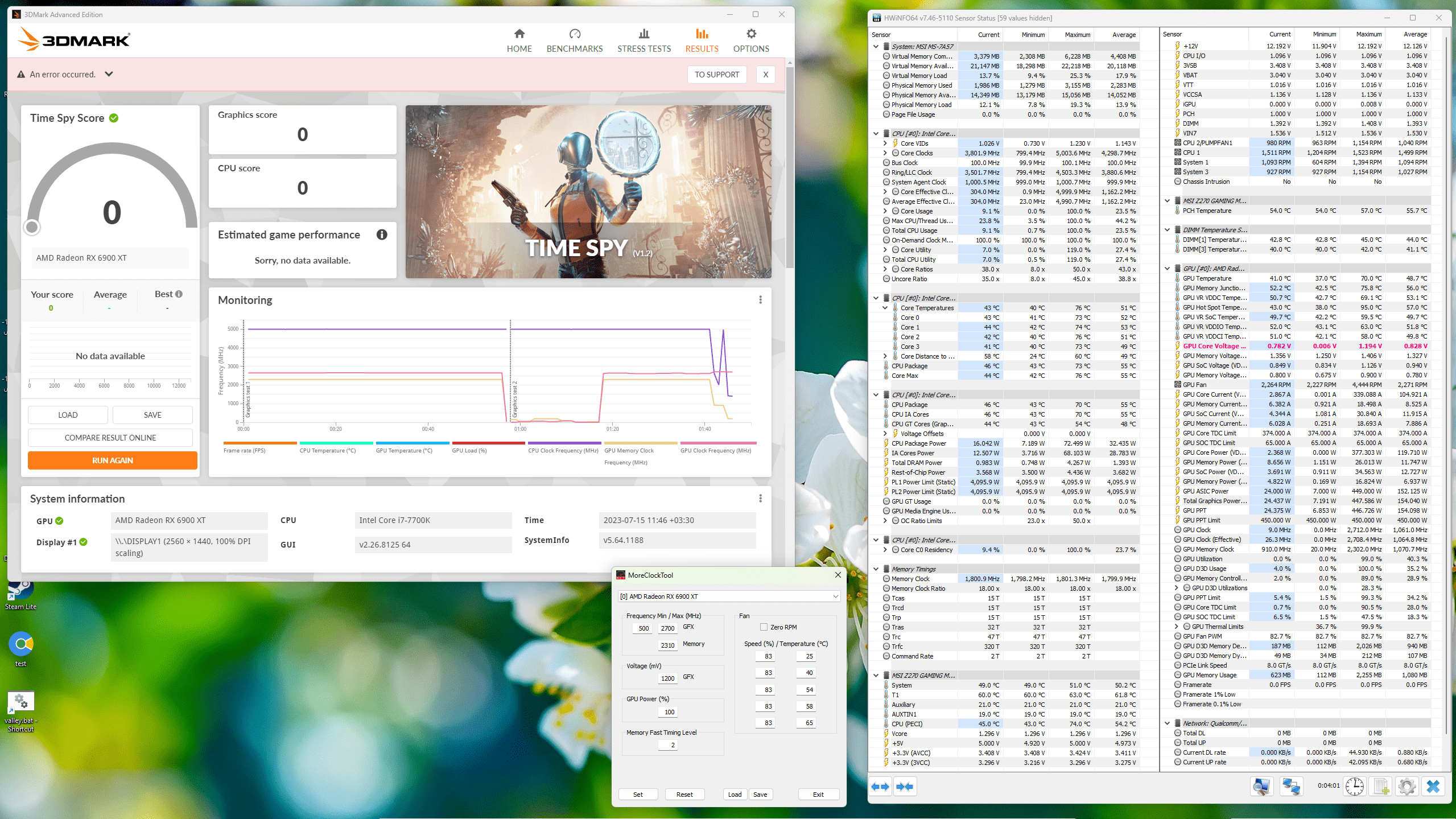Expand Core Ratios row in HWiNFO
1456x819 pixels.
pos(885,269)
